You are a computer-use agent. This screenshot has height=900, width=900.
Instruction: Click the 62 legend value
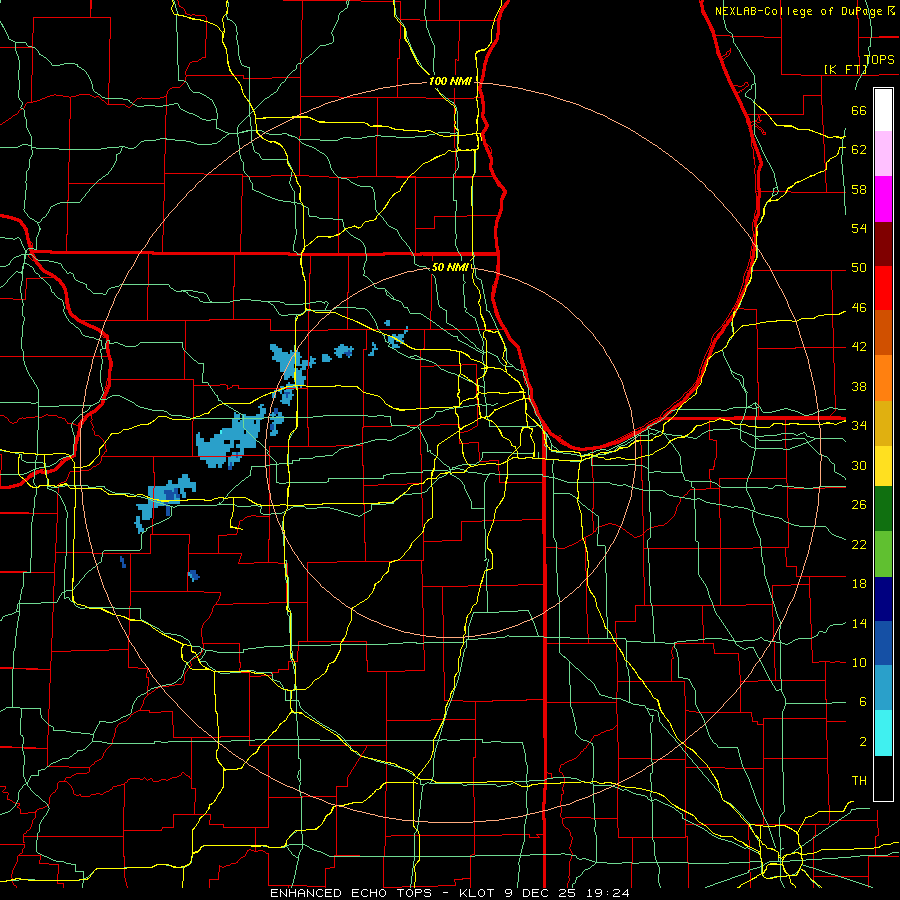859,150
